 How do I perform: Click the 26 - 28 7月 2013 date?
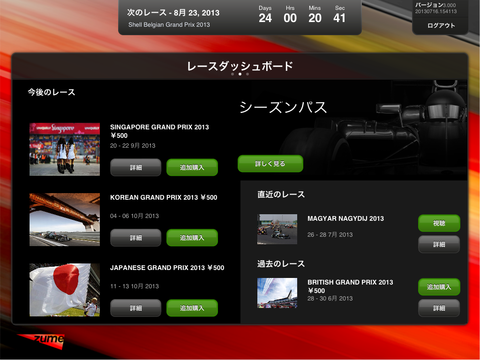click(330, 235)
